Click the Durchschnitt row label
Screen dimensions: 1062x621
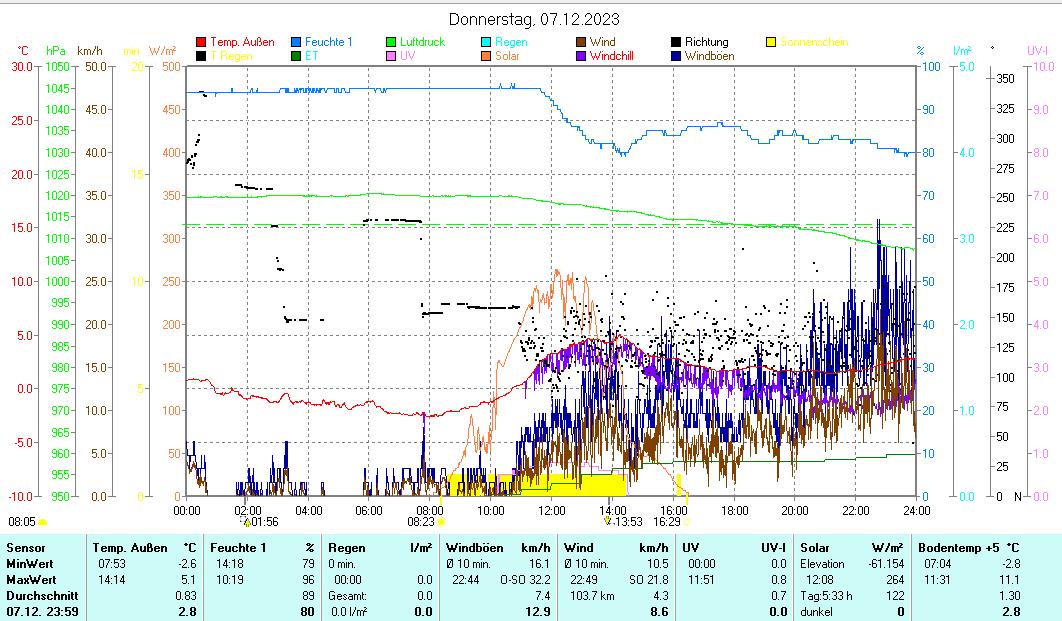tap(40, 596)
